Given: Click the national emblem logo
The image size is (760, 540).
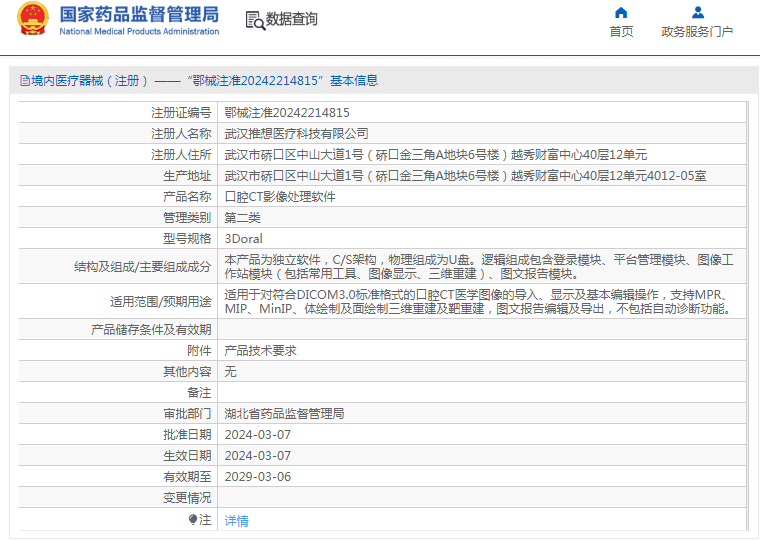Looking at the screenshot, I should [x=33, y=19].
